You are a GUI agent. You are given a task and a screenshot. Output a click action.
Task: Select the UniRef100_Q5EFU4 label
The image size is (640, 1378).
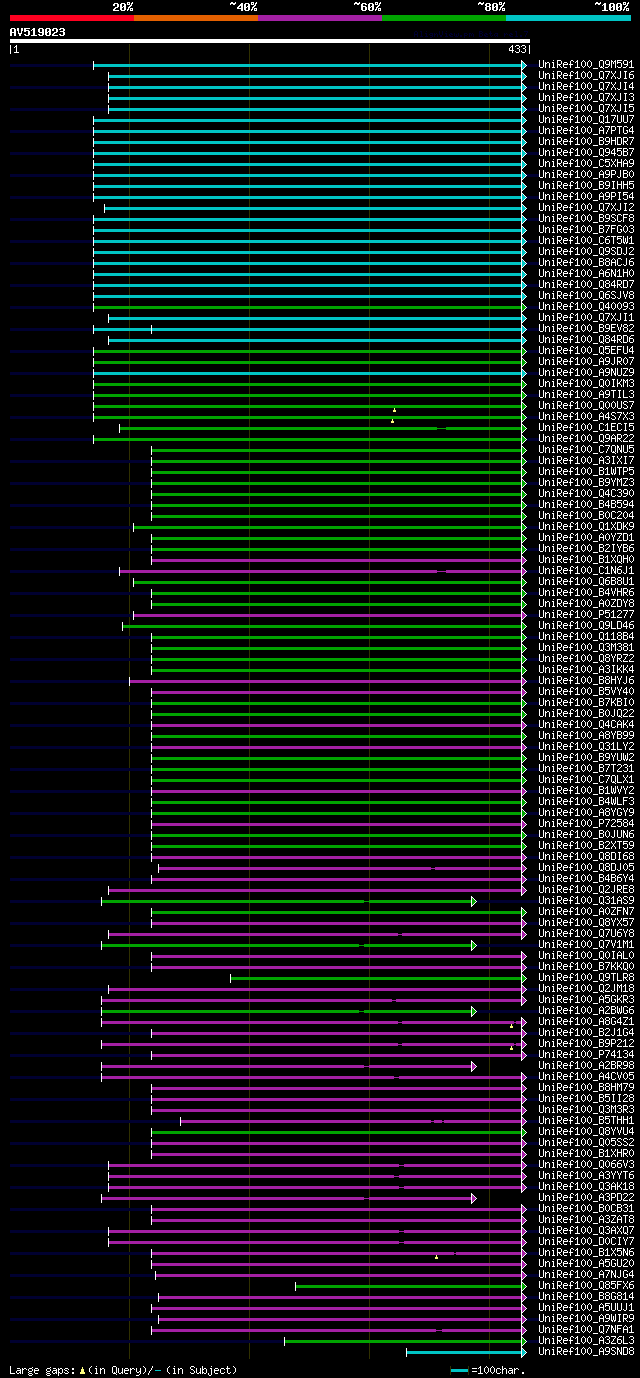pos(586,351)
